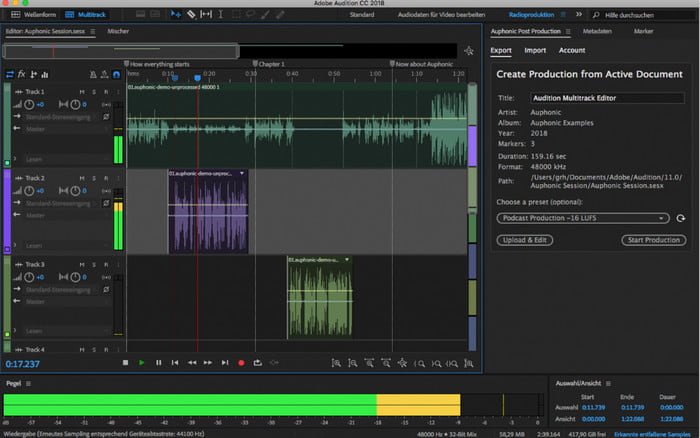Switch to Marker panel tab
700x438 pixels.
pyautogui.click(x=643, y=31)
